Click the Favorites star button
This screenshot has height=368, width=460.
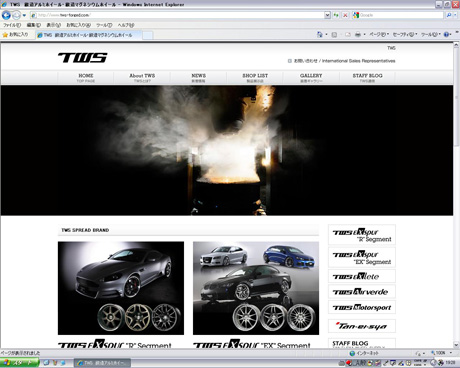(15, 35)
